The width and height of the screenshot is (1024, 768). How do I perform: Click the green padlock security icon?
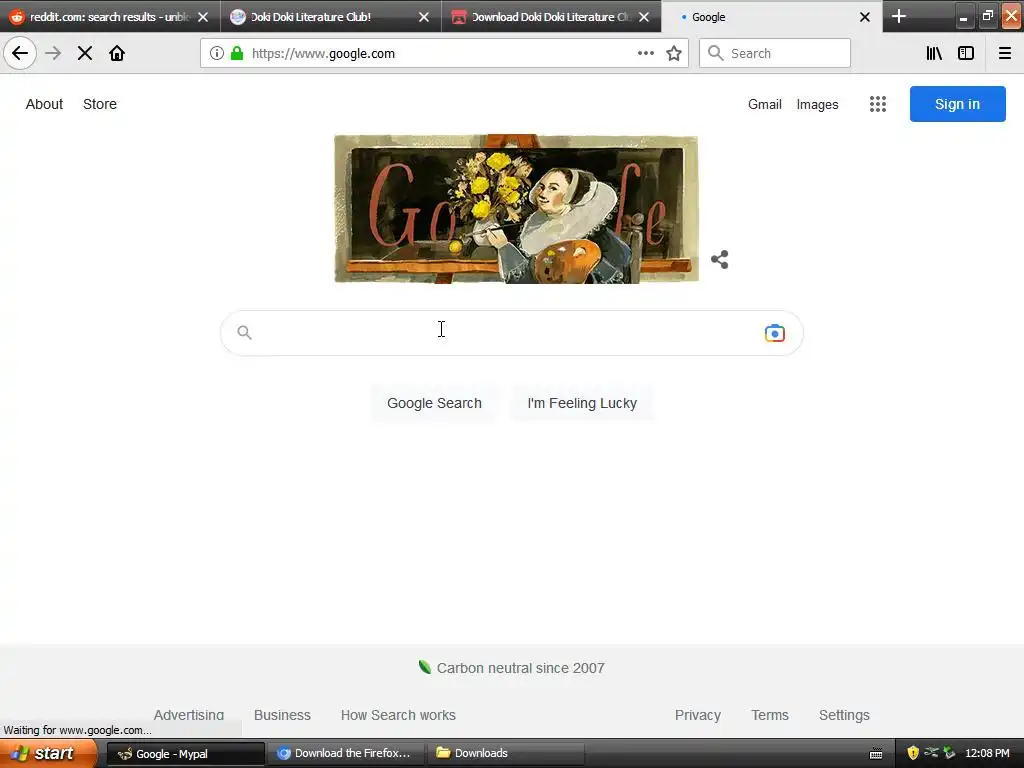tap(237, 53)
